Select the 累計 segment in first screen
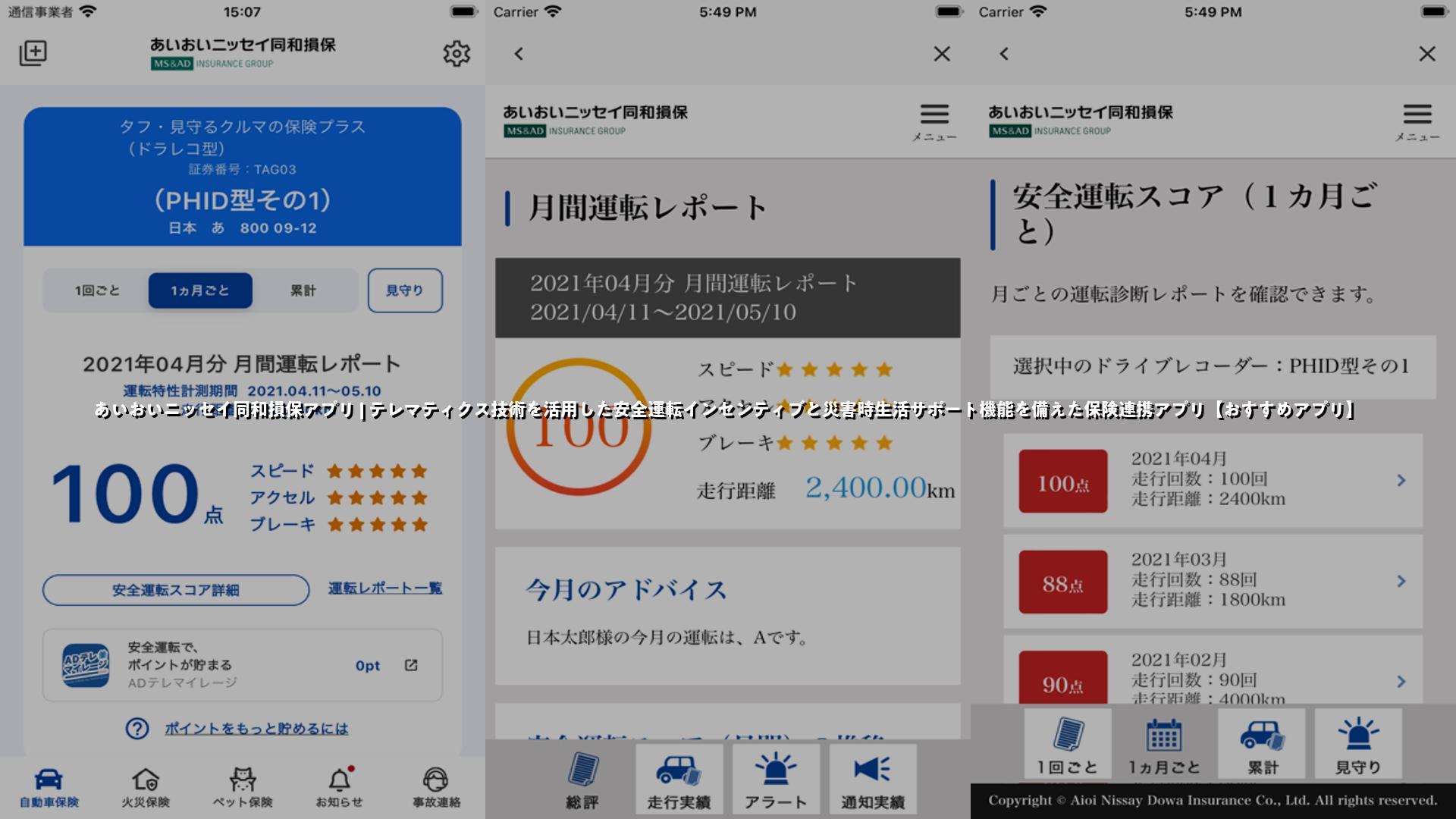This screenshot has width=1456, height=819. click(303, 290)
